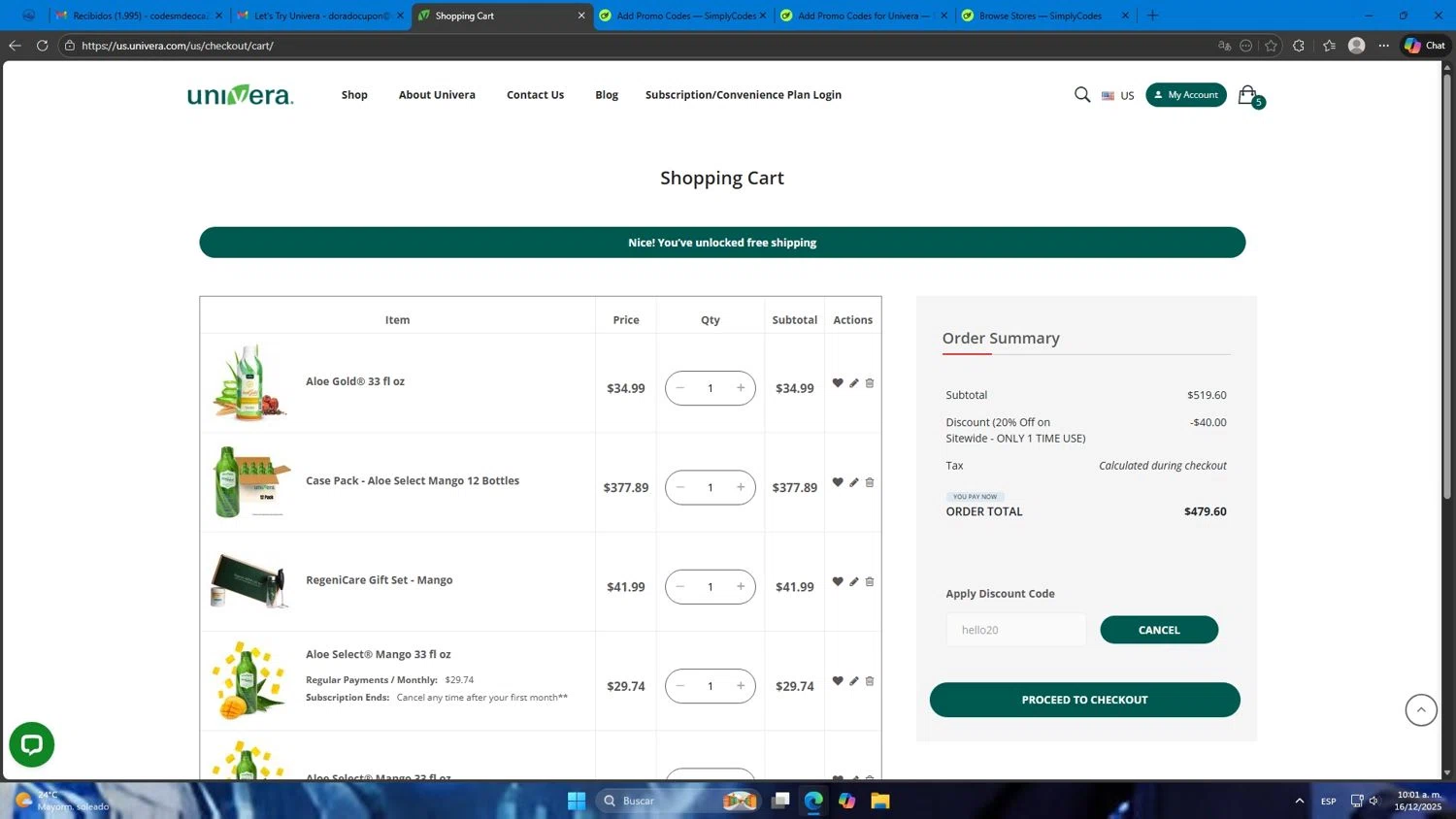
Task: Open browser settings and more menu
Action: tap(1384, 46)
